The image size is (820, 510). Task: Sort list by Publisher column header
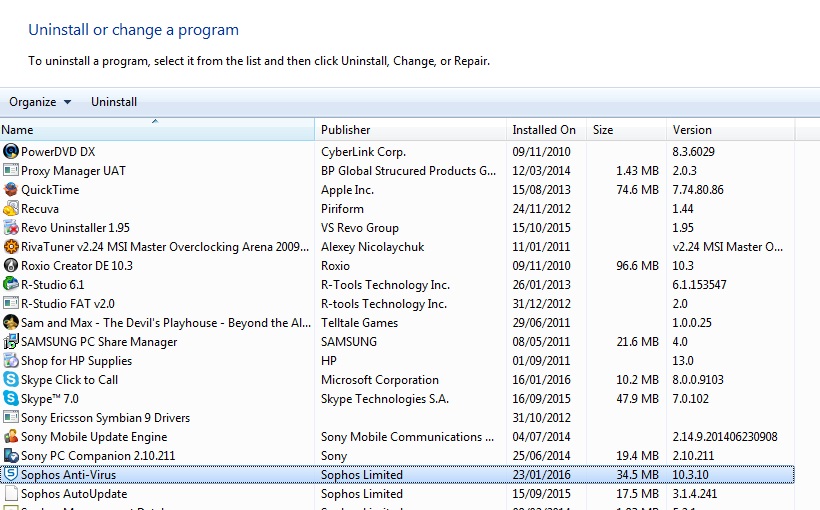pyautogui.click(x=411, y=130)
